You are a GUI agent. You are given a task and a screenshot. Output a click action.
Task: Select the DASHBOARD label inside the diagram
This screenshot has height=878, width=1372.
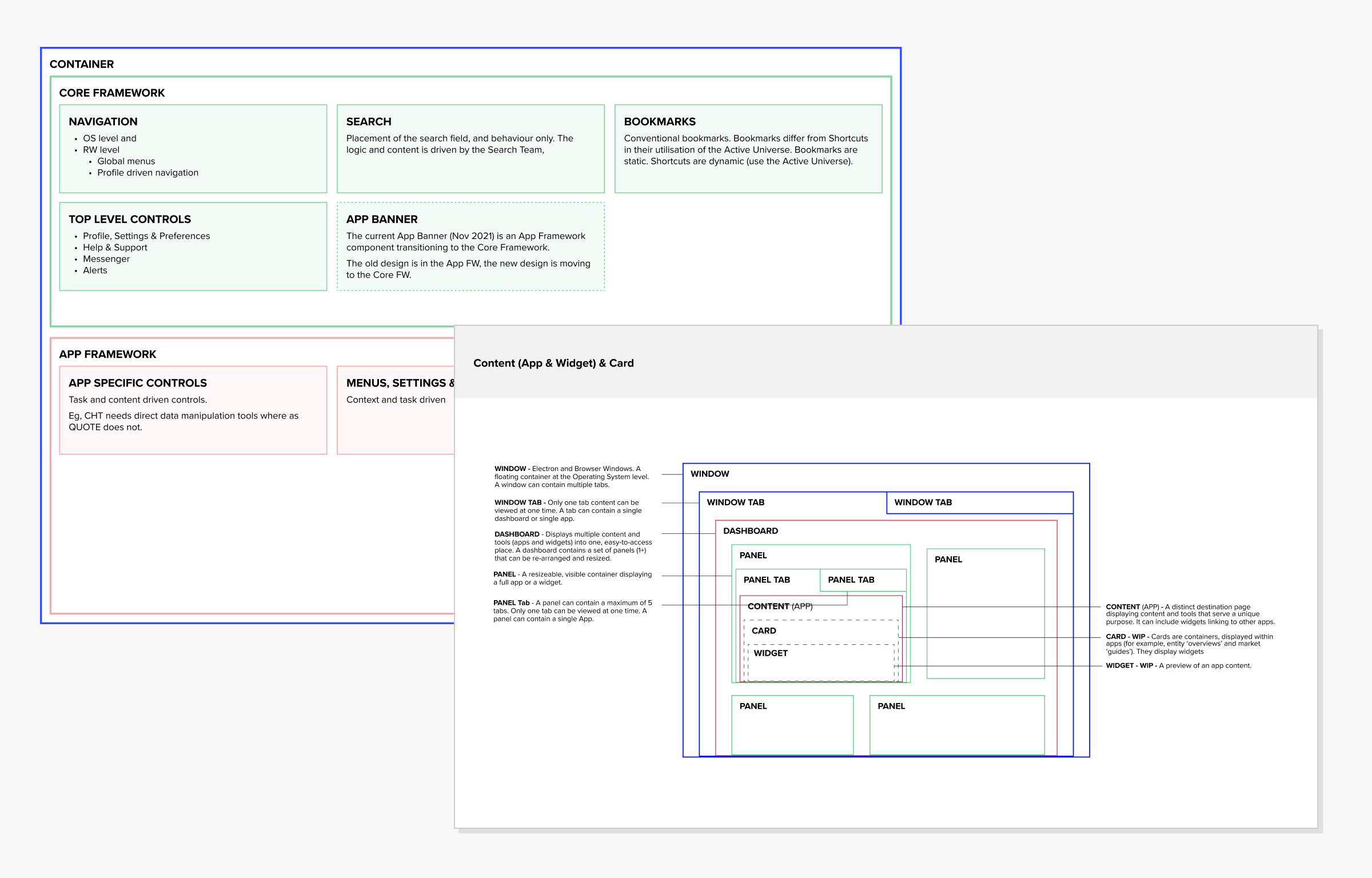(x=751, y=531)
